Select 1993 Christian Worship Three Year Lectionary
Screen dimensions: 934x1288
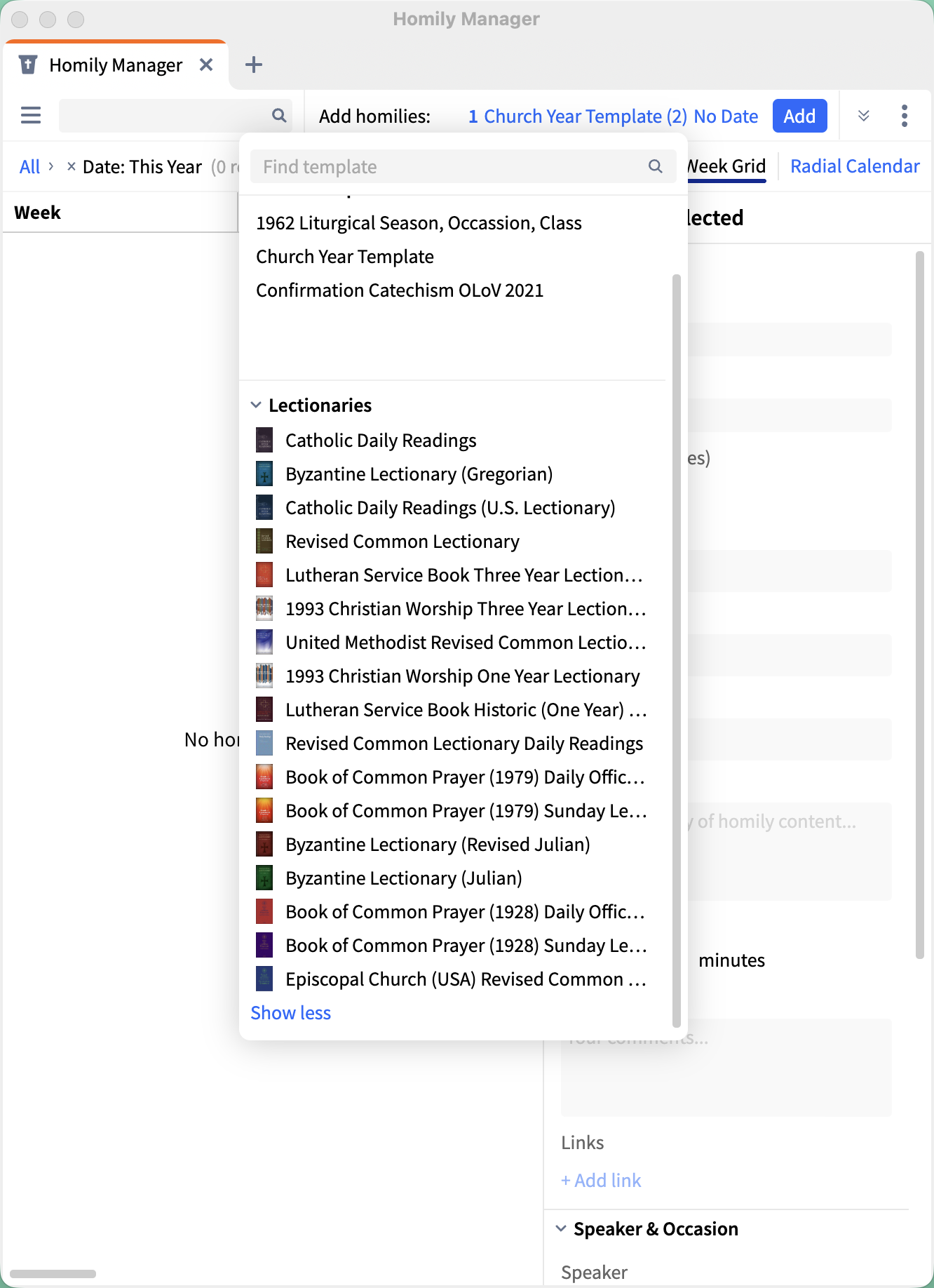point(466,608)
